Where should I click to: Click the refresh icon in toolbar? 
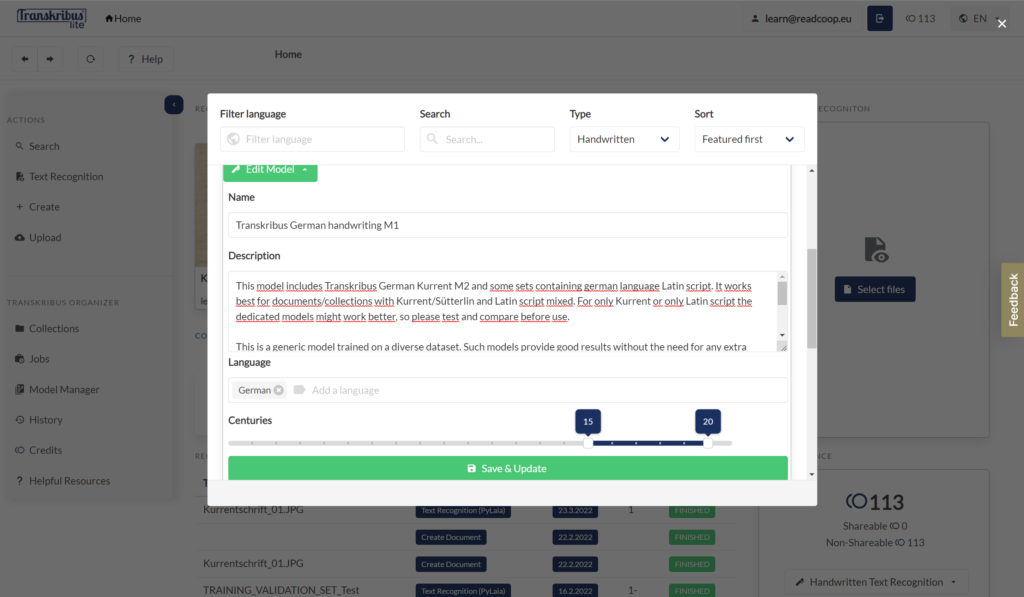(90, 59)
